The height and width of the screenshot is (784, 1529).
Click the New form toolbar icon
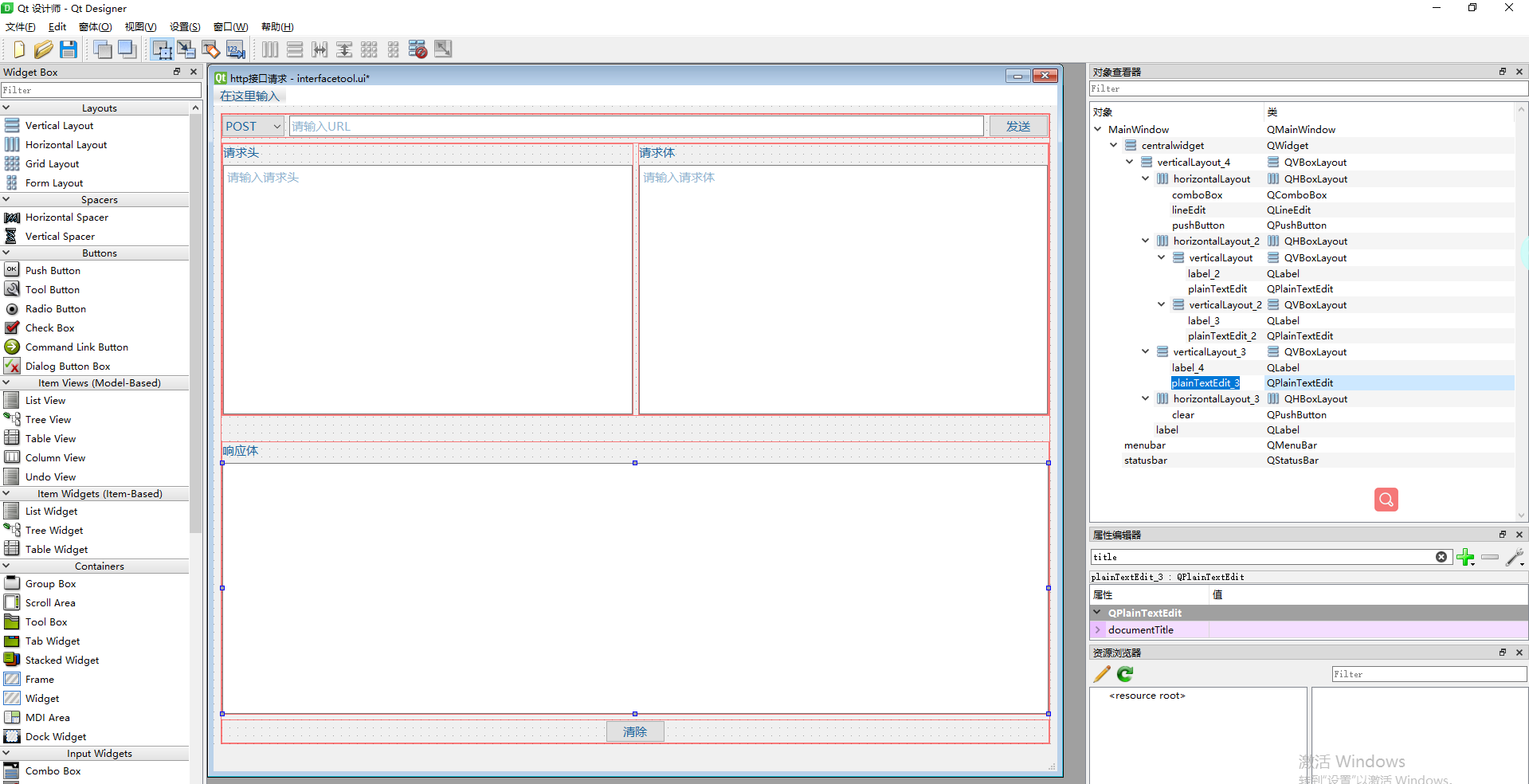tap(18, 49)
